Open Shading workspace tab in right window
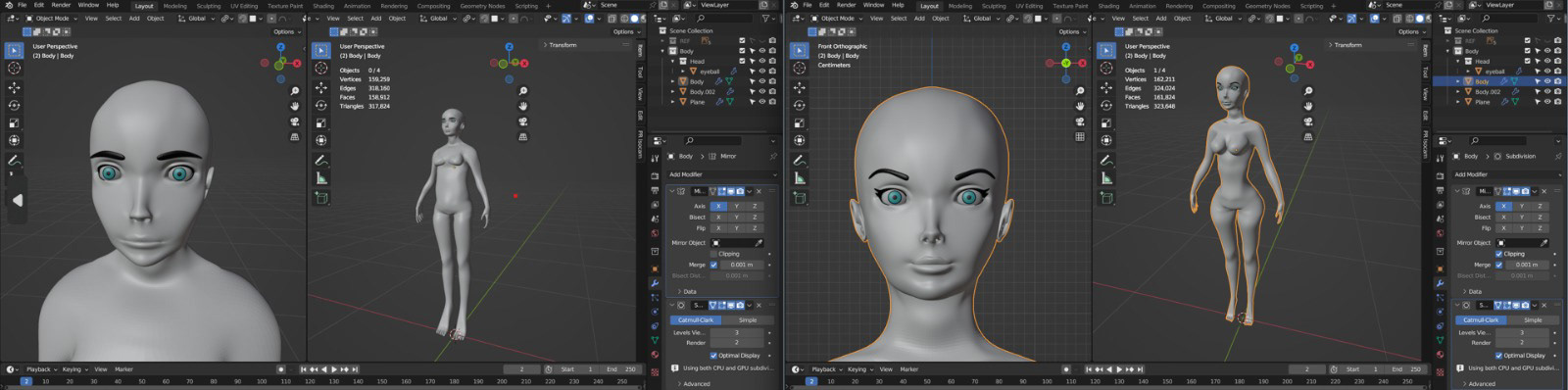 click(1108, 6)
